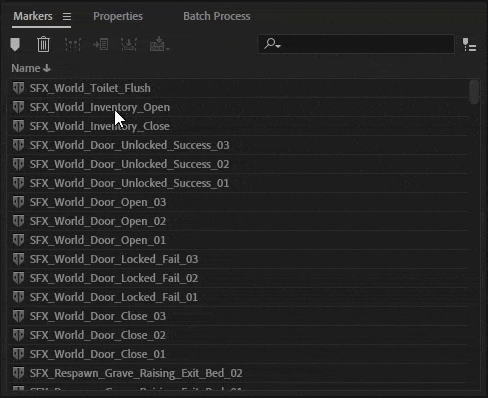Click range marker icon beside SFX_World_Door_Close_01
Screen dimensions: 488x398
[x=18, y=354]
